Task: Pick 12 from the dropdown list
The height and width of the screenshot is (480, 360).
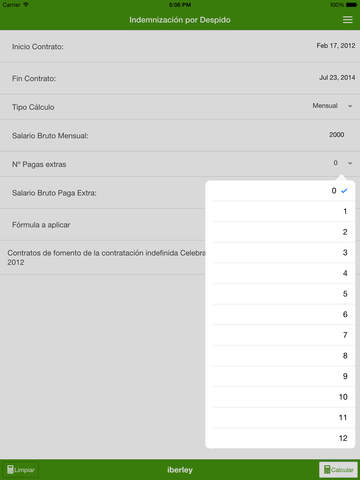Action: [x=280, y=438]
